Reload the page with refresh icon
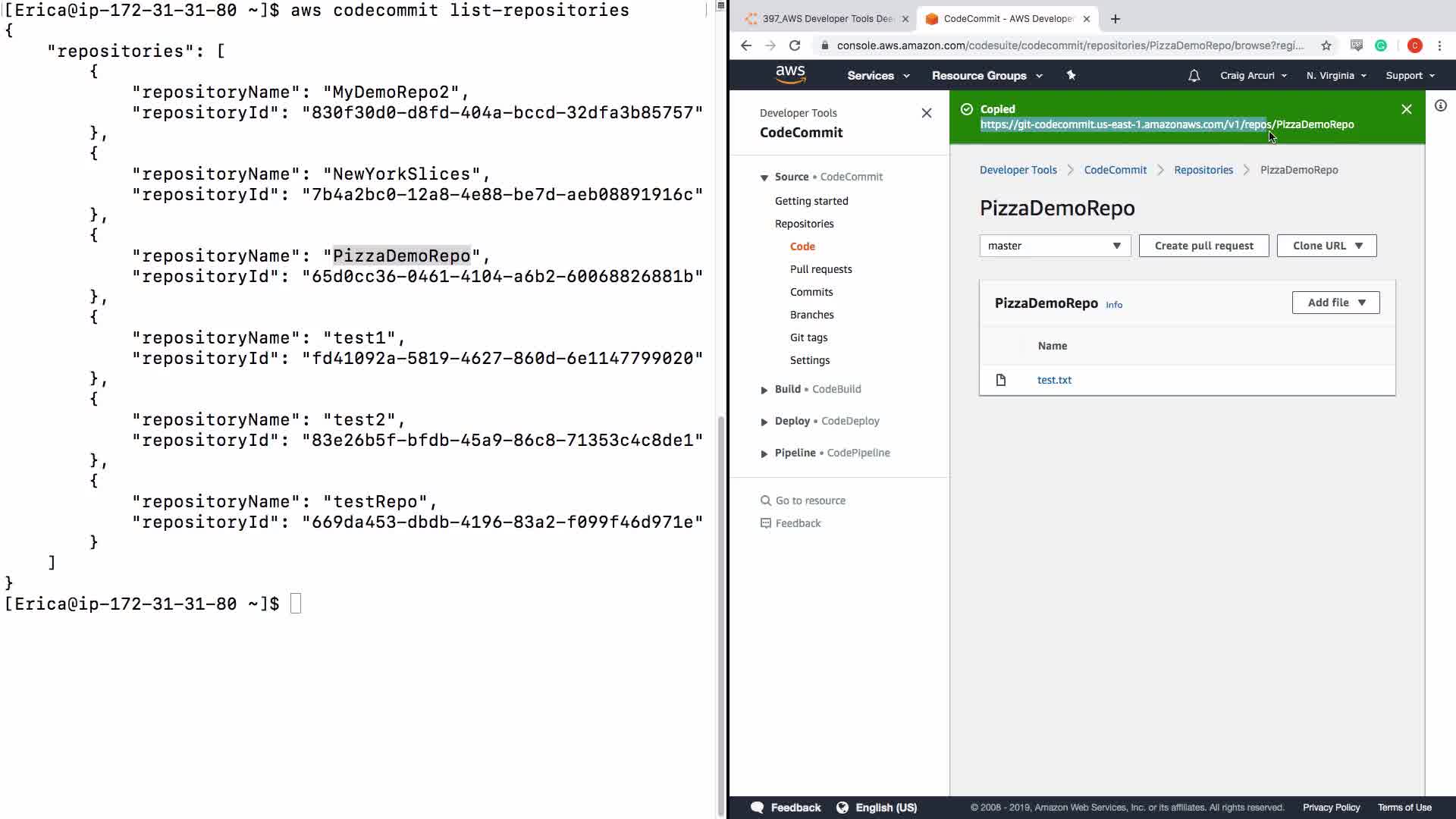This screenshot has width=1456, height=819. point(795,45)
